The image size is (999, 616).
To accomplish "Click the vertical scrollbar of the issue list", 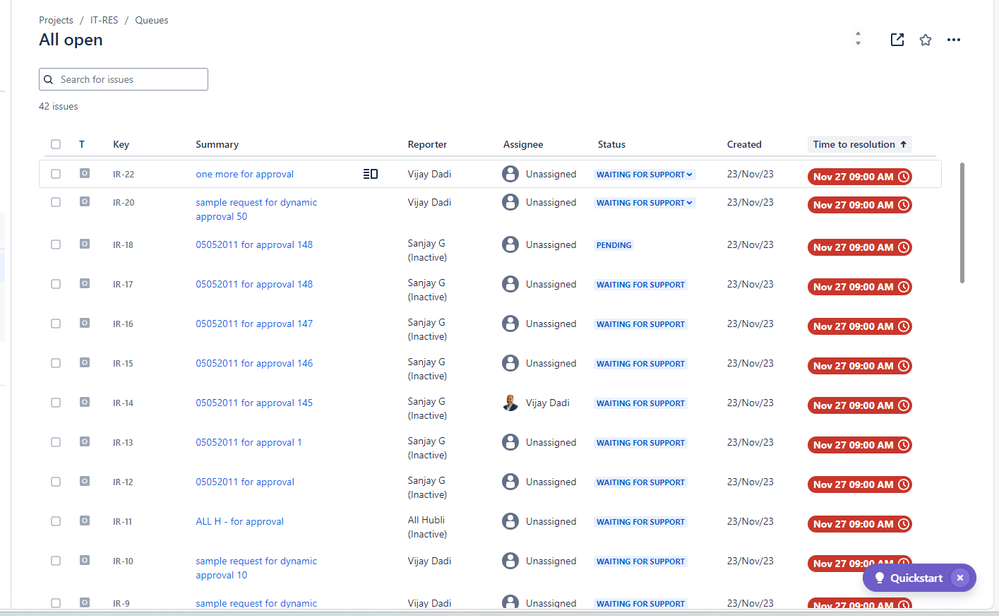I will click(962, 223).
